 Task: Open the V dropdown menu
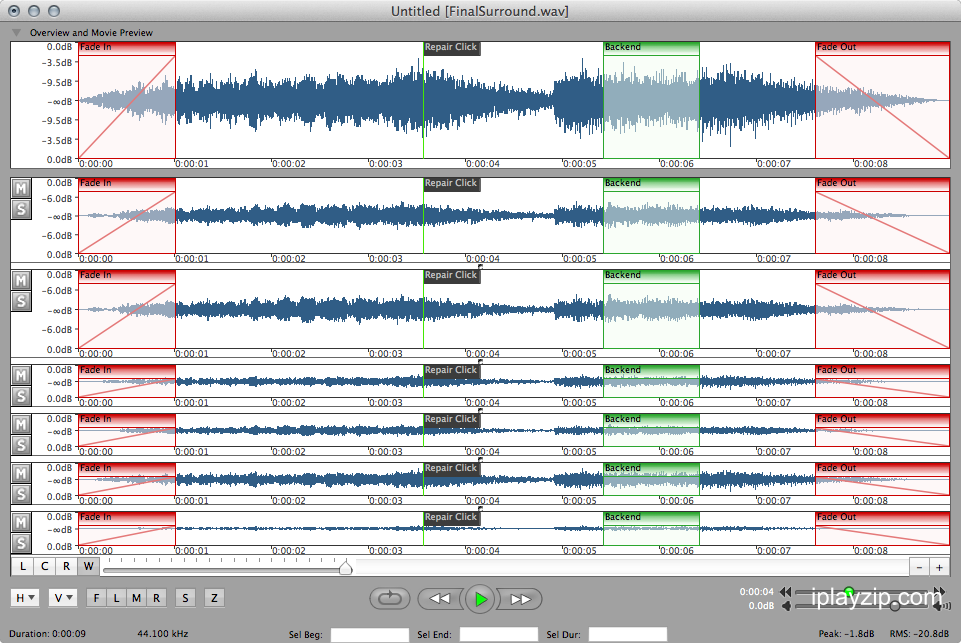[63, 598]
